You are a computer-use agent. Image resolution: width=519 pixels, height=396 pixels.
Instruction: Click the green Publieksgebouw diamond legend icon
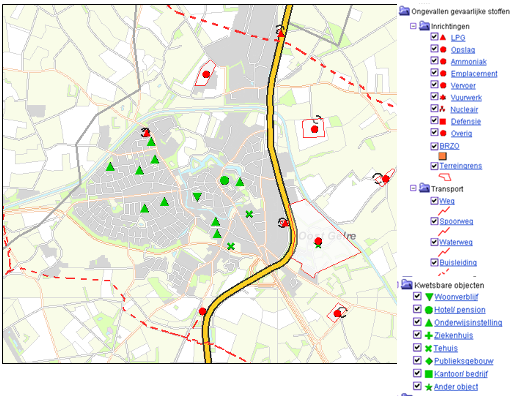429,361
